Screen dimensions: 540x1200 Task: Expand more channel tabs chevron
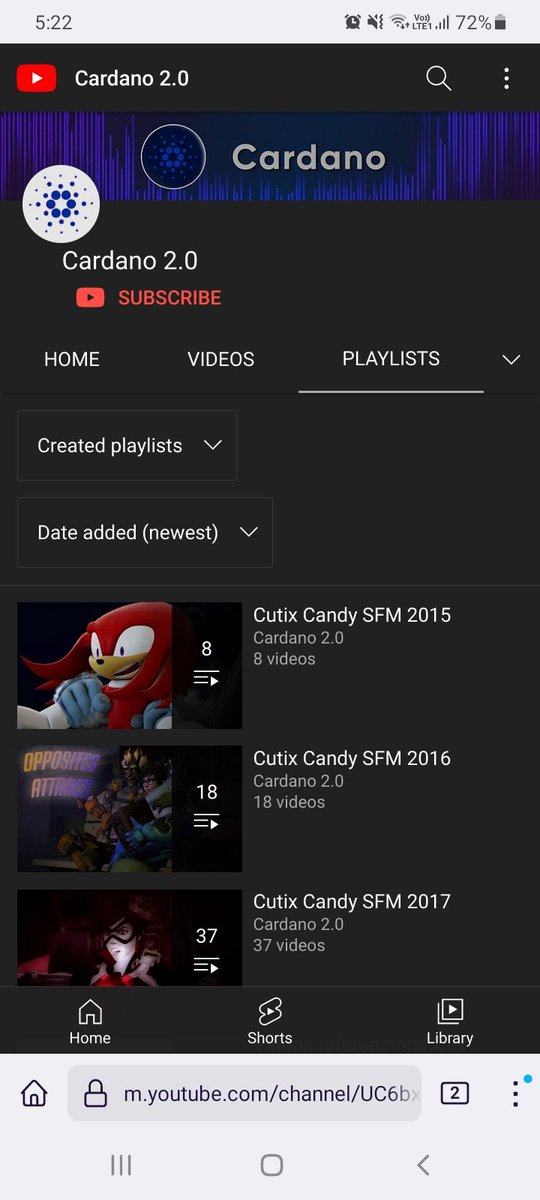511,359
